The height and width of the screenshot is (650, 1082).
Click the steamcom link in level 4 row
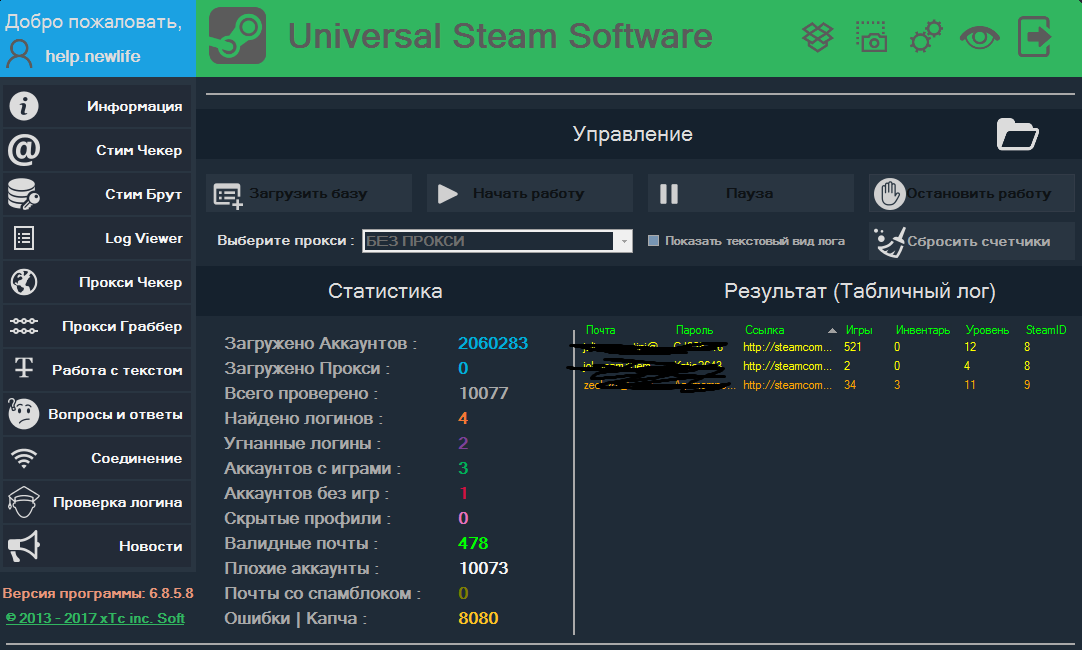pos(787,366)
